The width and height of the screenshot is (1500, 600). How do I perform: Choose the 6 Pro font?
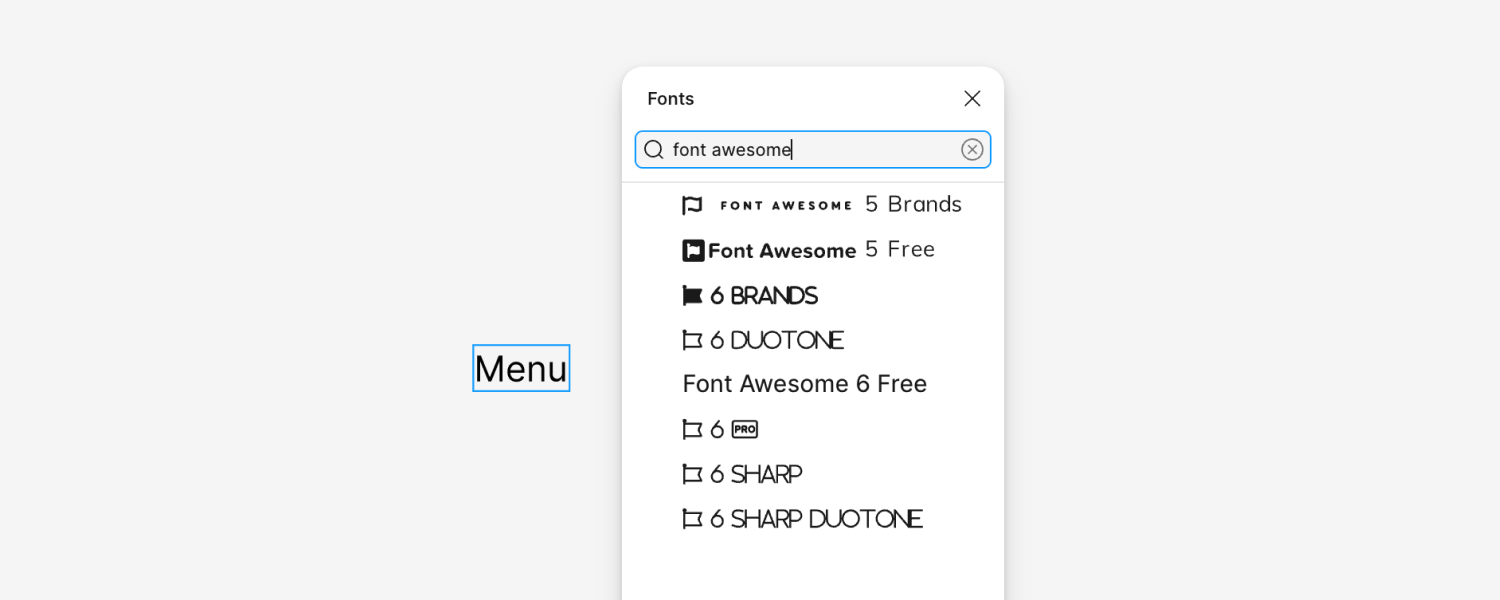click(x=720, y=429)
